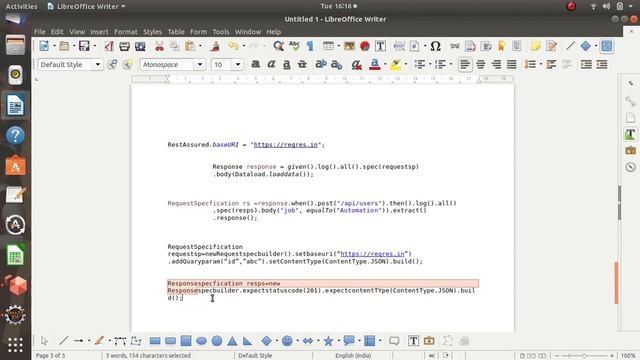Cut selection with scissors icon
Image resolution: width=640 pixels, height=360 pixels.
click(159, 46)
